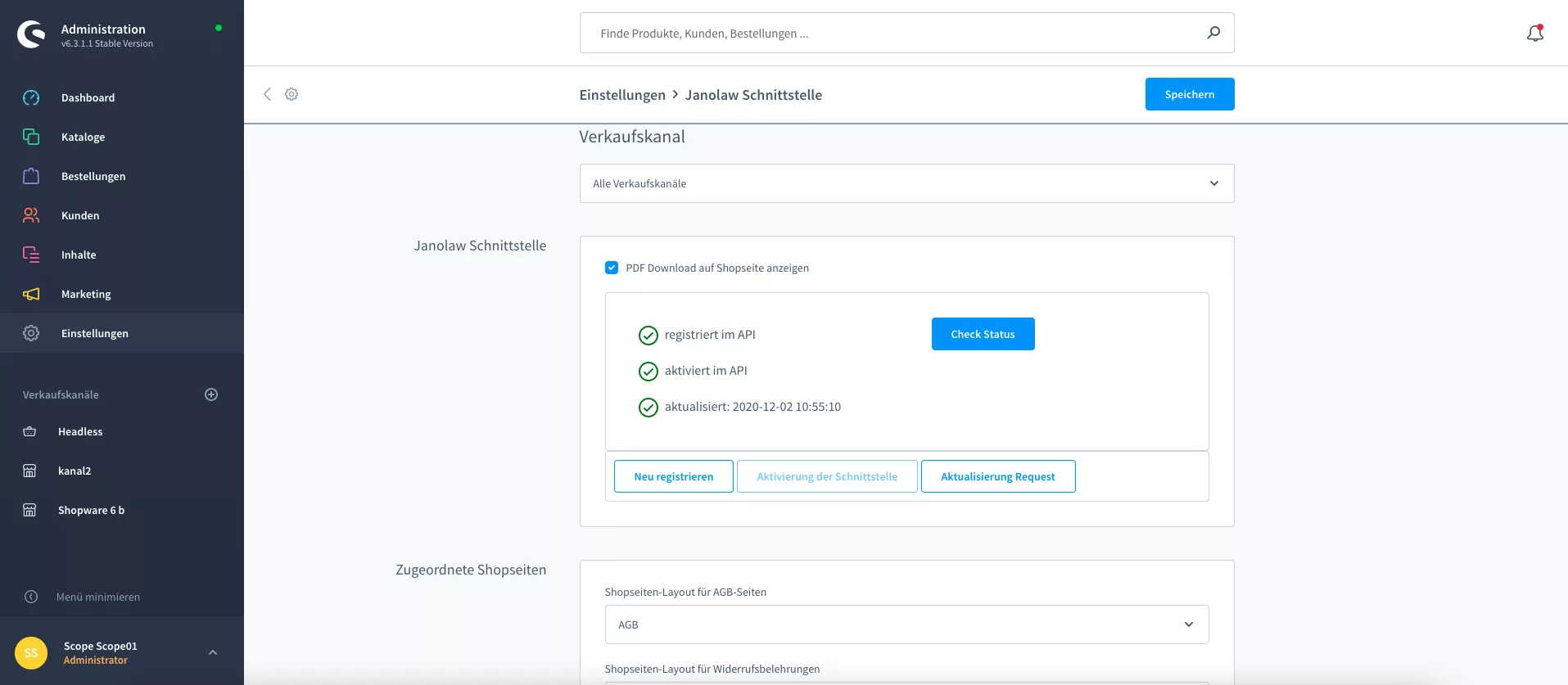Click the 'v6.3.1.1 Stable Version' text
Image resolution: width=1568 pixels, height=685 pixels.
tap(107, 44)
